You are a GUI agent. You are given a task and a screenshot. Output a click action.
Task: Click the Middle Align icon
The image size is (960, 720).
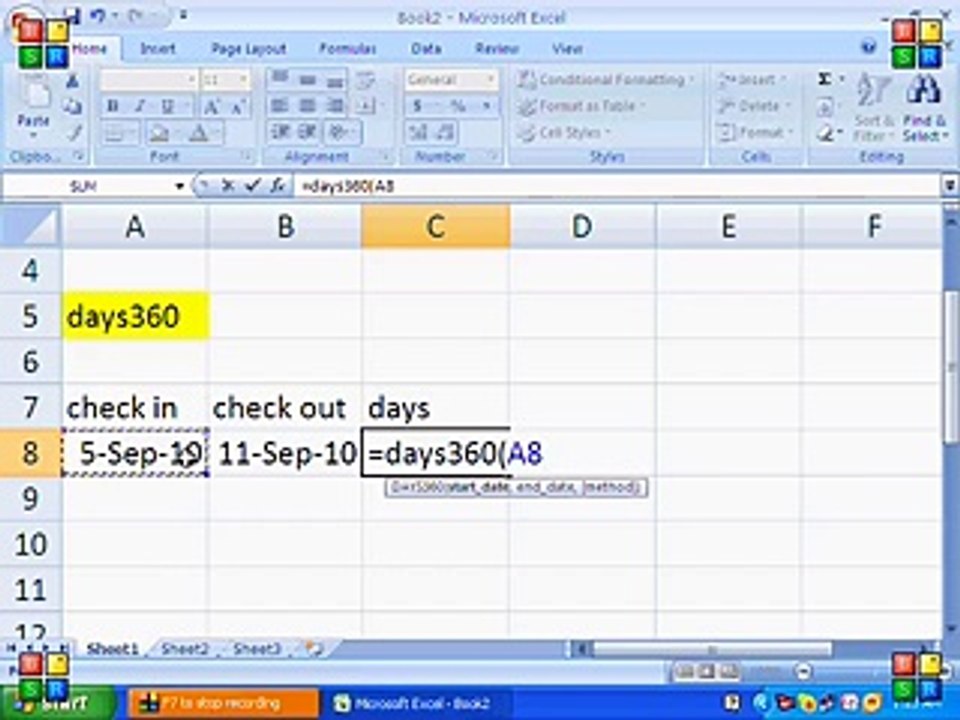click(308, 80)
